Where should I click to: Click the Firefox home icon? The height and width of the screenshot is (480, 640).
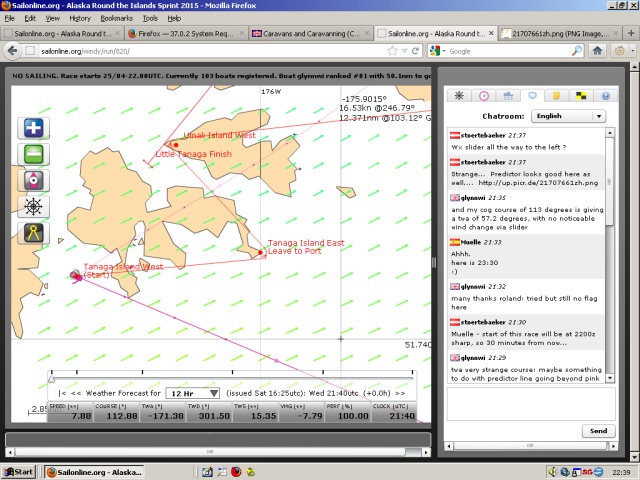[x=598, y=51]
